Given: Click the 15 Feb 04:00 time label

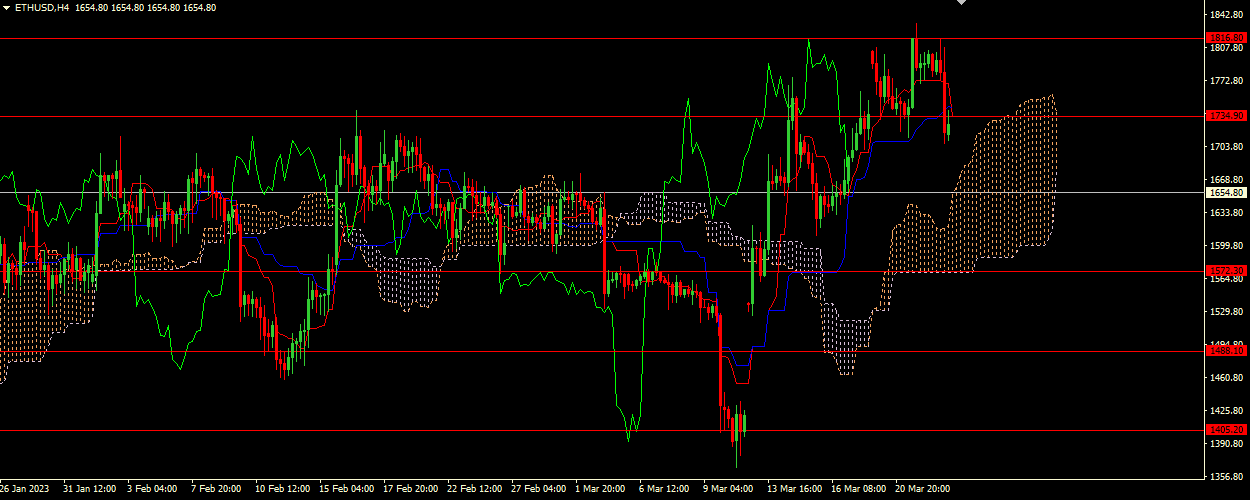Looking at the screenshot, I should click(347, 490).
